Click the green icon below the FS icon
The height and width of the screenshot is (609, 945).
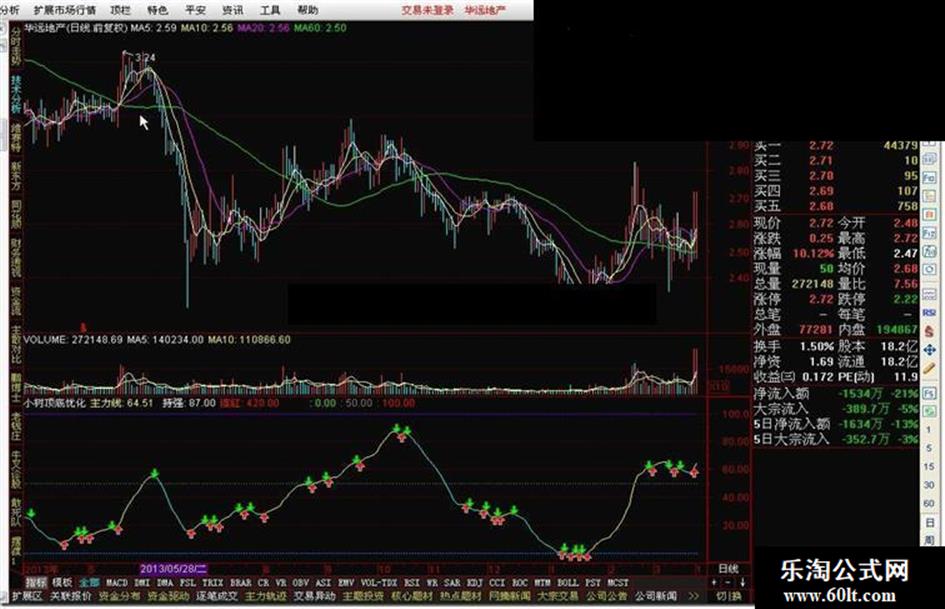(929, 410)
